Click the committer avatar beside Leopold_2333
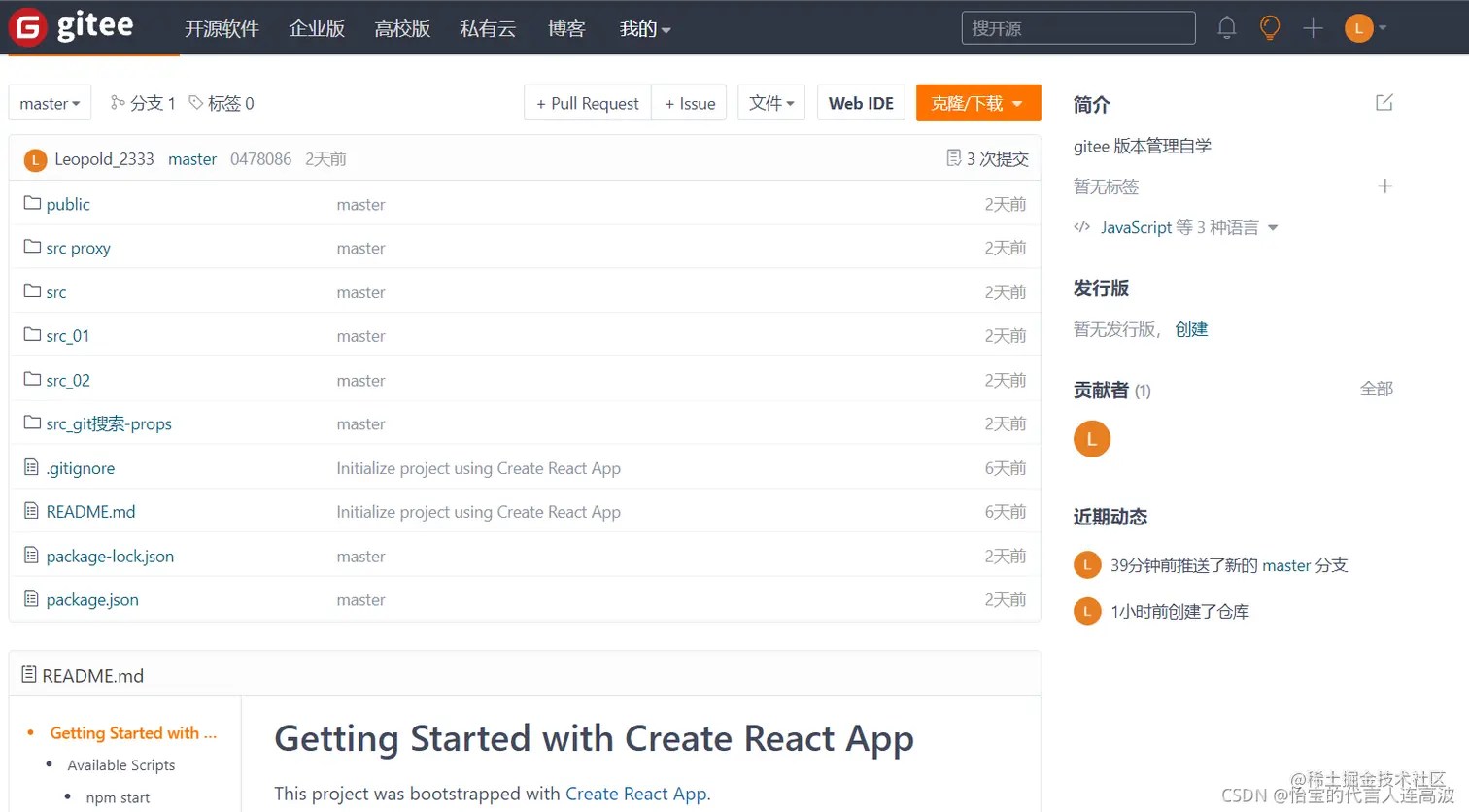The image size is (1469, 812). 35,159
